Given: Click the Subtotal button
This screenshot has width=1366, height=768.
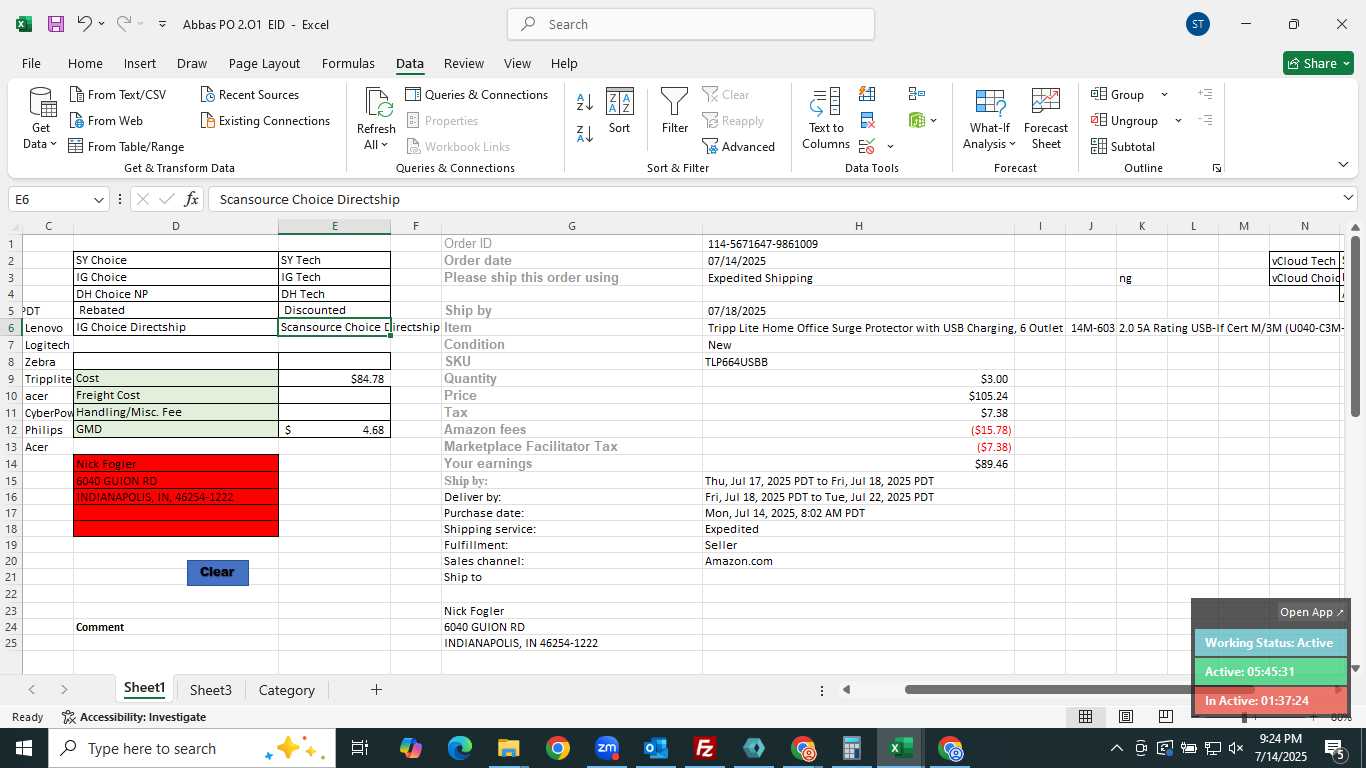Looking at the screenshot, I should click(x=1124, y=147).
